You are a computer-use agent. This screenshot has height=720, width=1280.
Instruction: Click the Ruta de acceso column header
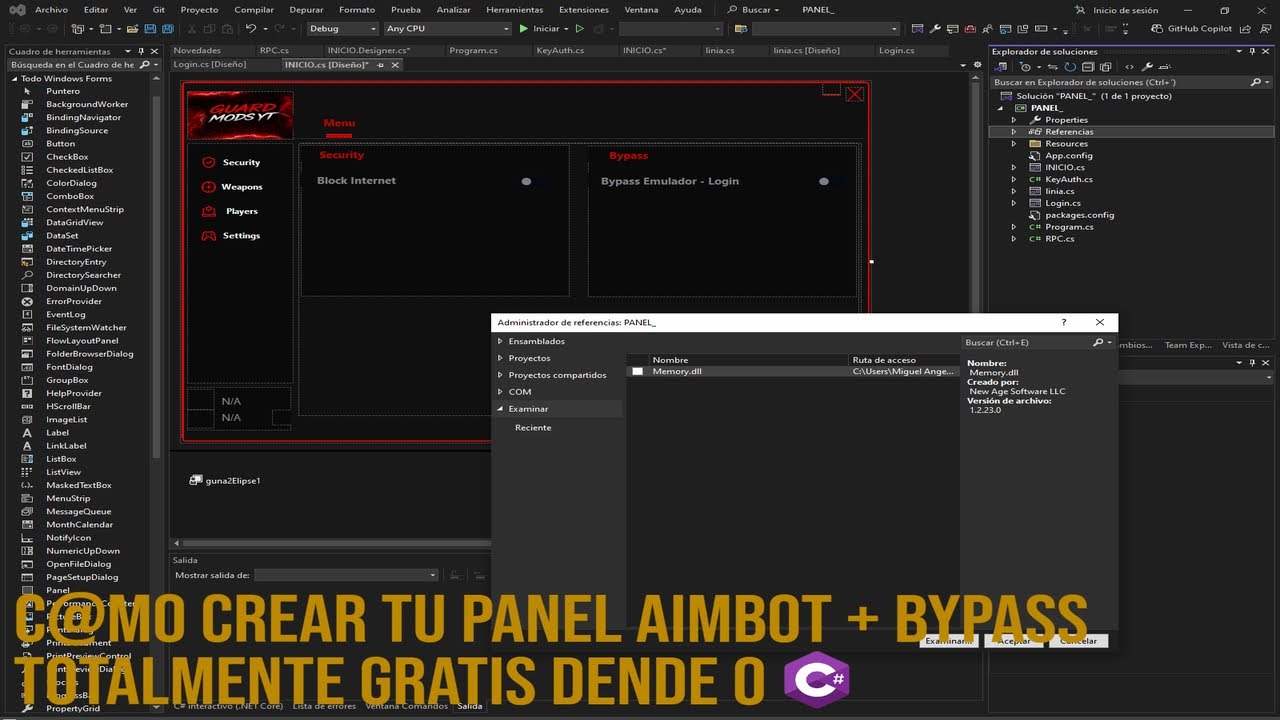click(903, 360)
